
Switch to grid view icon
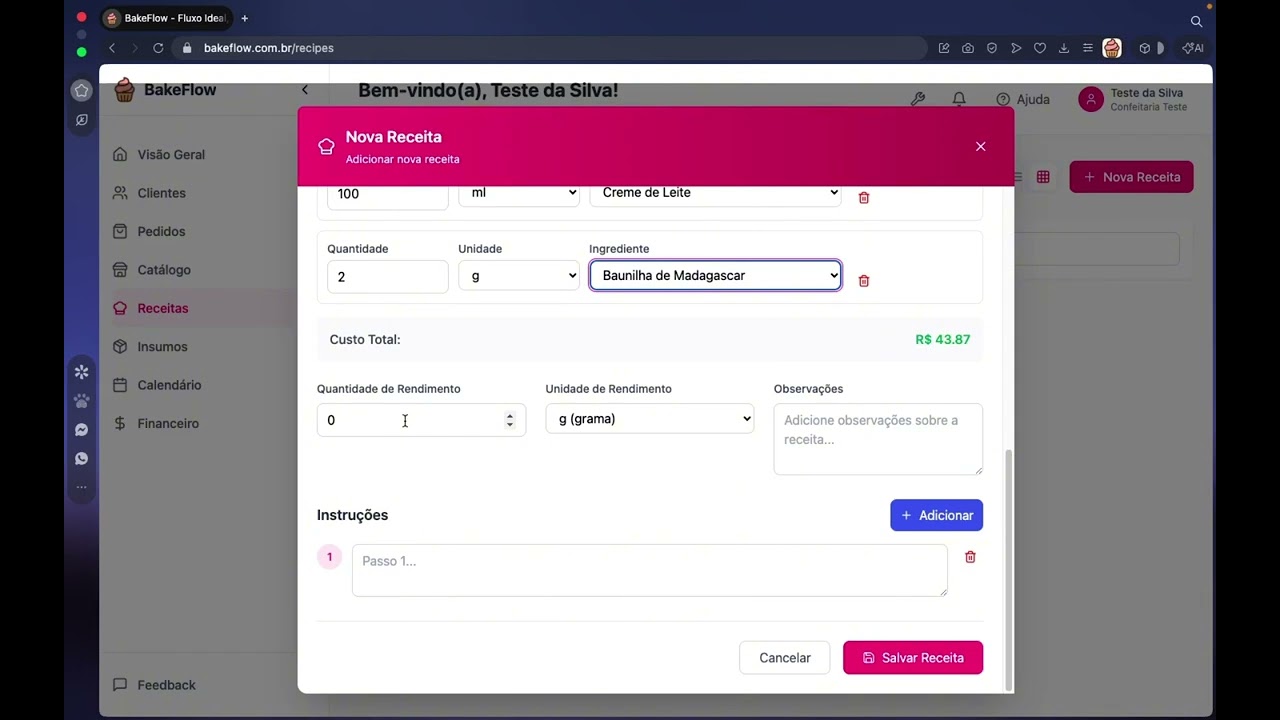point(1043,177)
